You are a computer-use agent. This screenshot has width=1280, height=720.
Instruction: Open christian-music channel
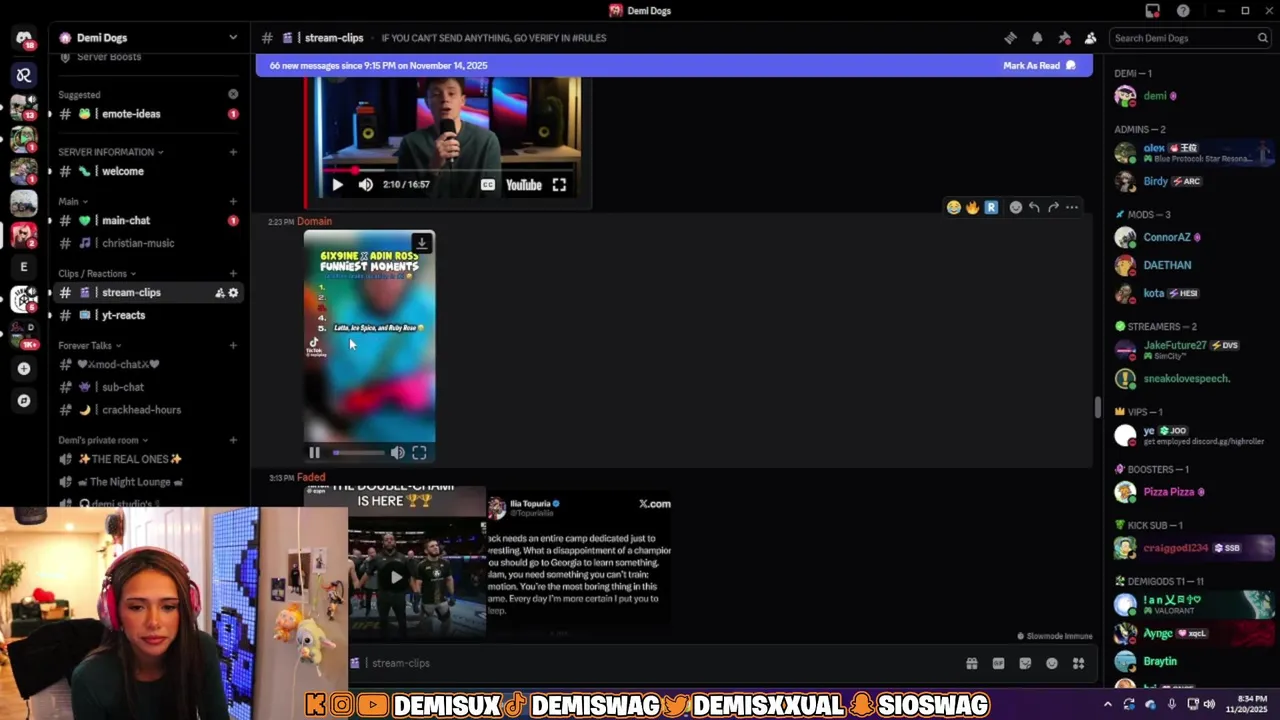[147, 243]
